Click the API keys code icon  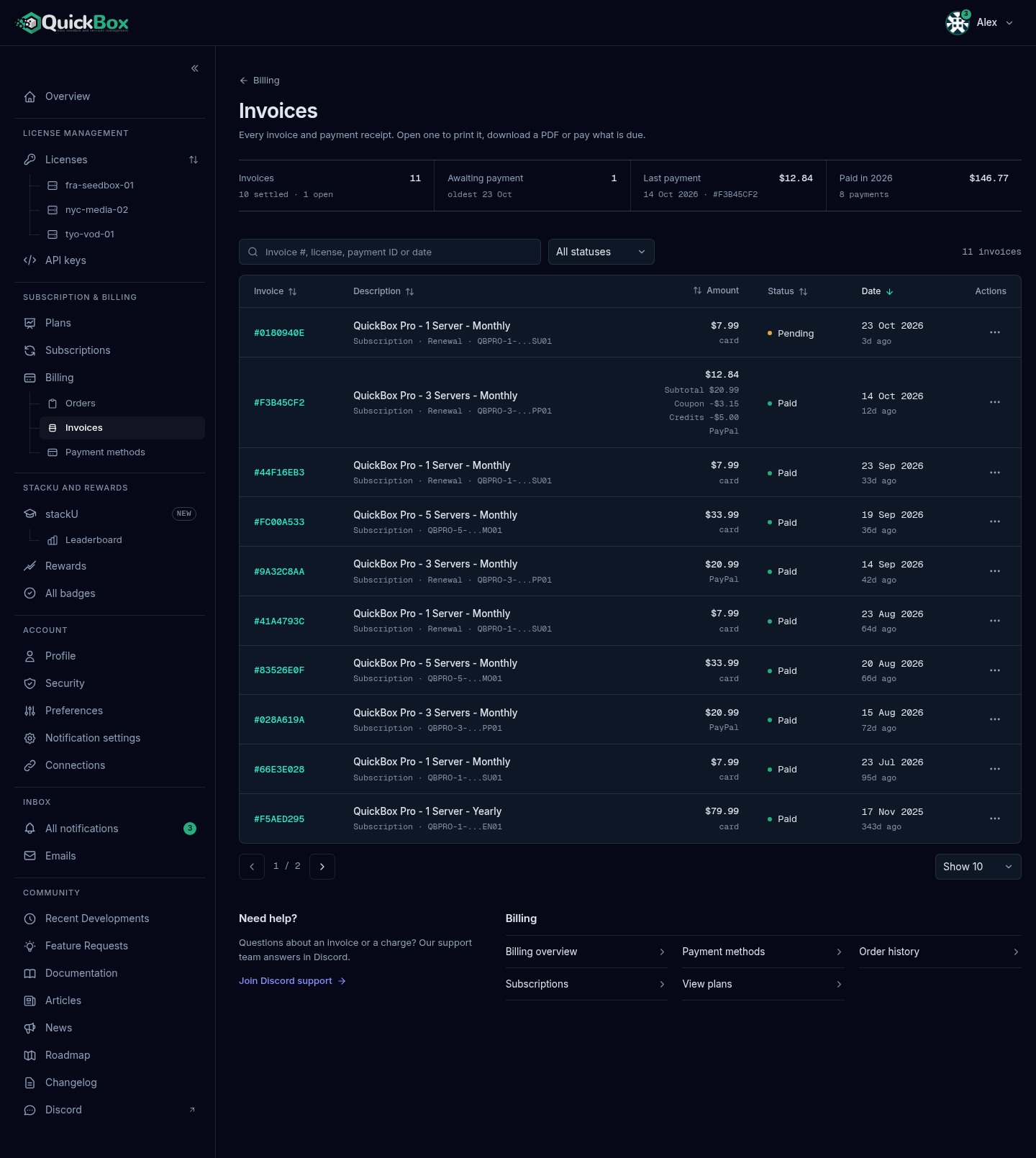pos(29,260)
